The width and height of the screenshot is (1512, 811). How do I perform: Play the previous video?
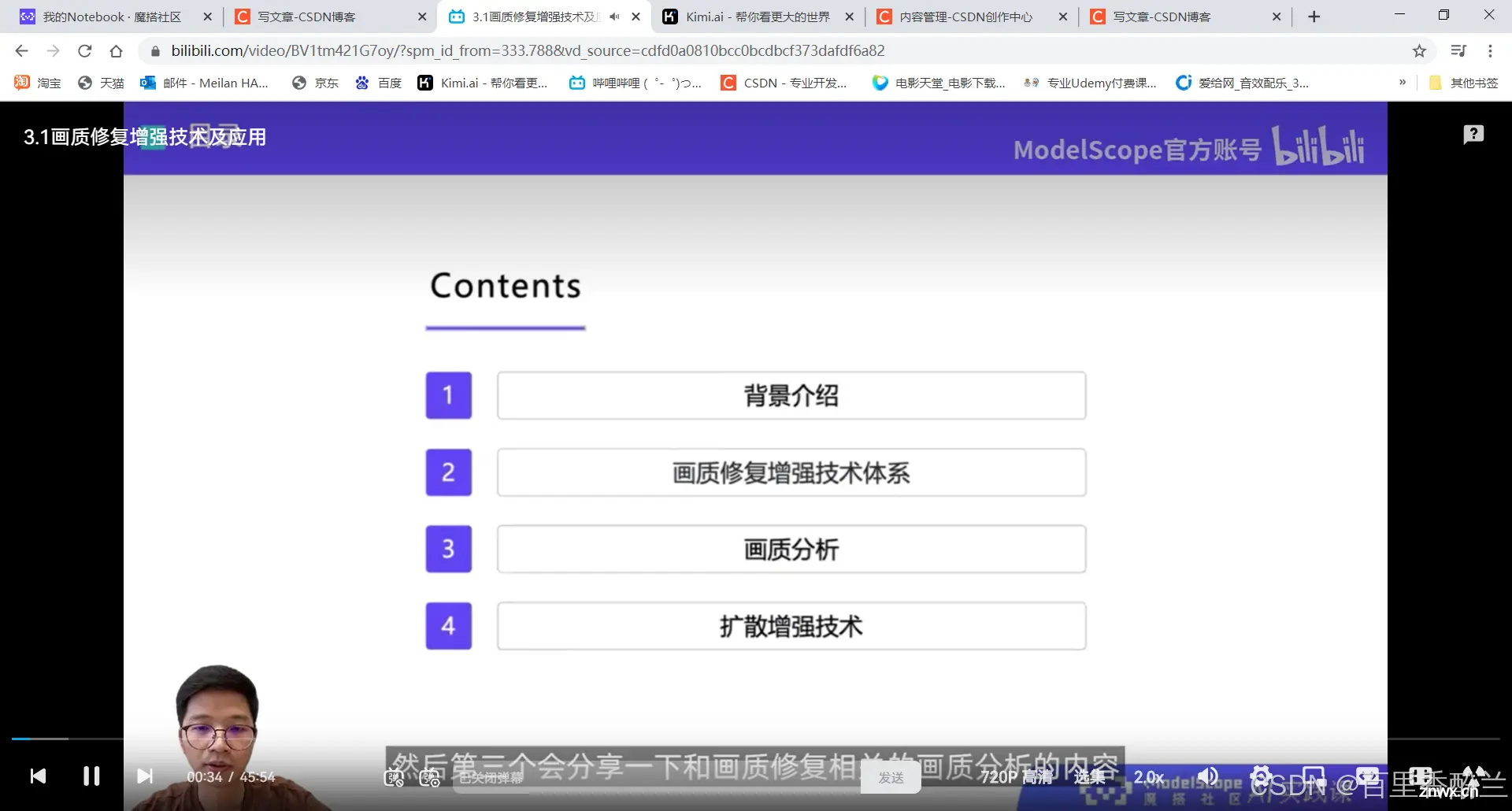click(38, 776)
